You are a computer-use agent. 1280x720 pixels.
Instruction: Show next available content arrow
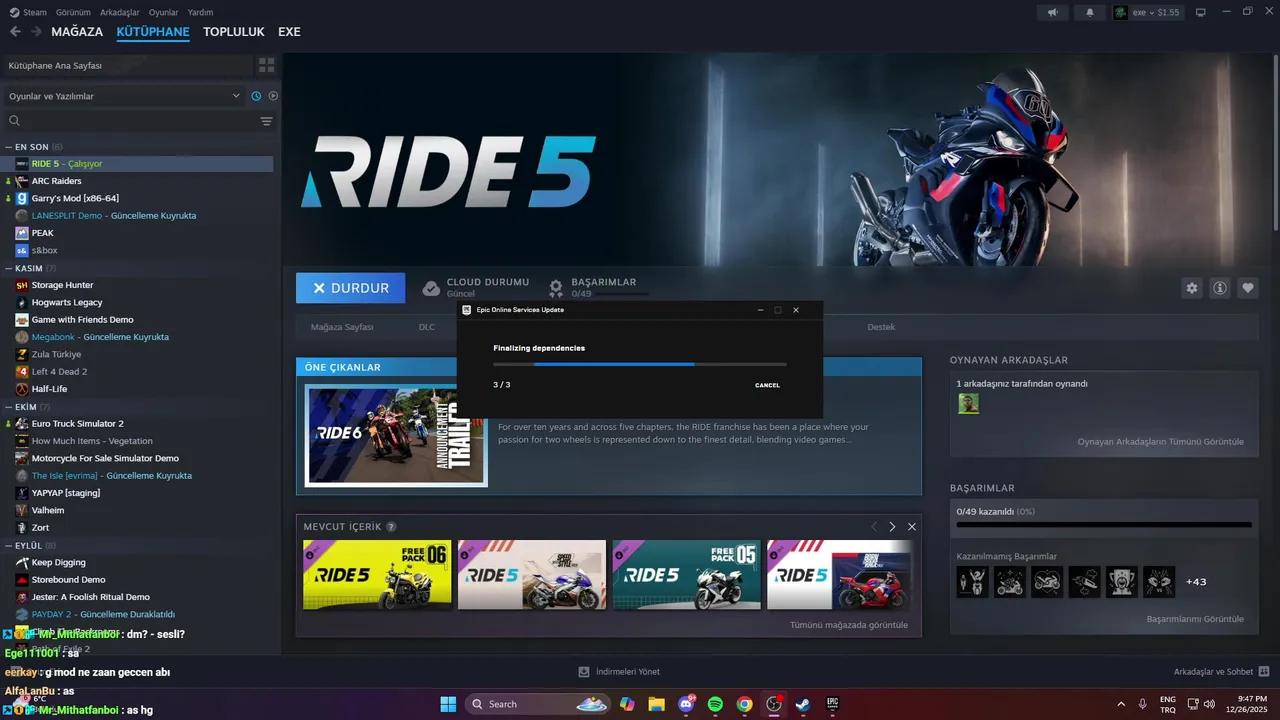click(x=892, y=526)
